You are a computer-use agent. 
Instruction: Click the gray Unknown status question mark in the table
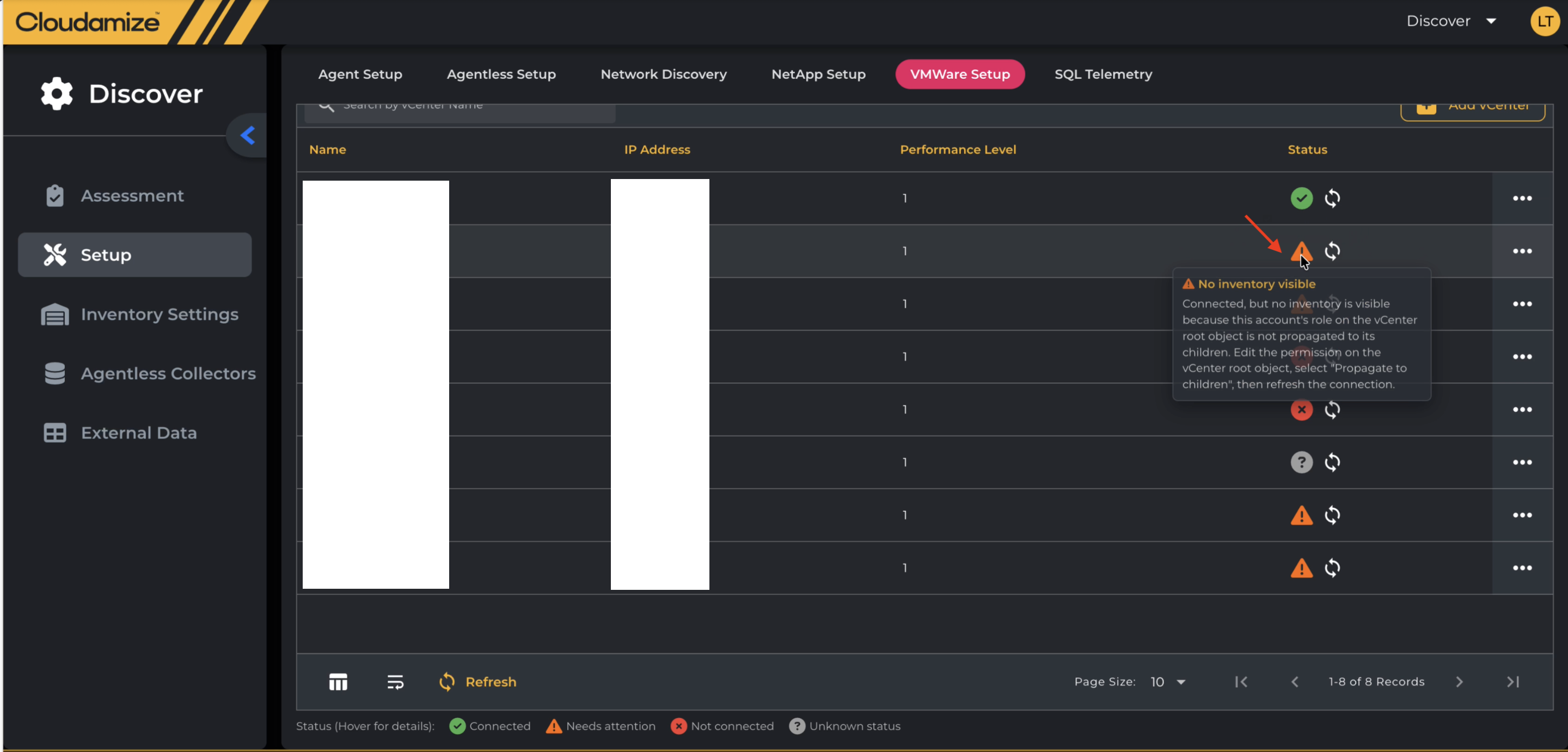(x=1301, y=463)
